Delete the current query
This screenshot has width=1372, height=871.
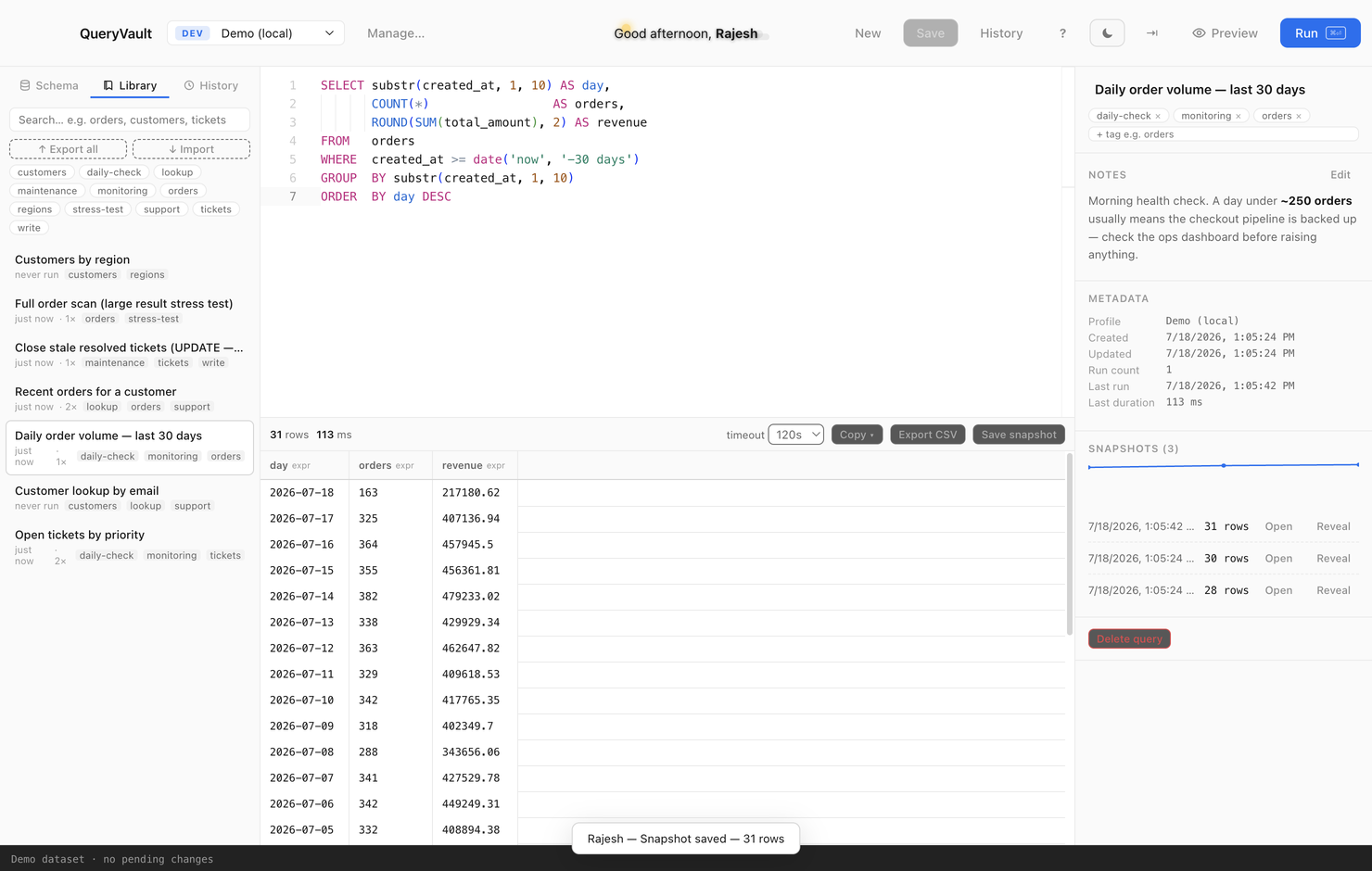(1129, 638)
